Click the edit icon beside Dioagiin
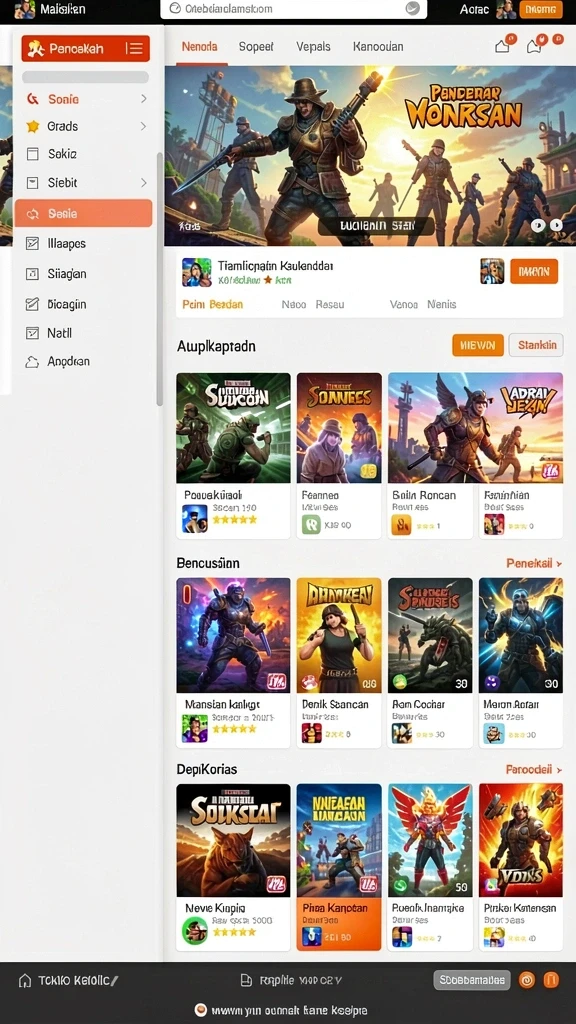 [x=32, y=304]
